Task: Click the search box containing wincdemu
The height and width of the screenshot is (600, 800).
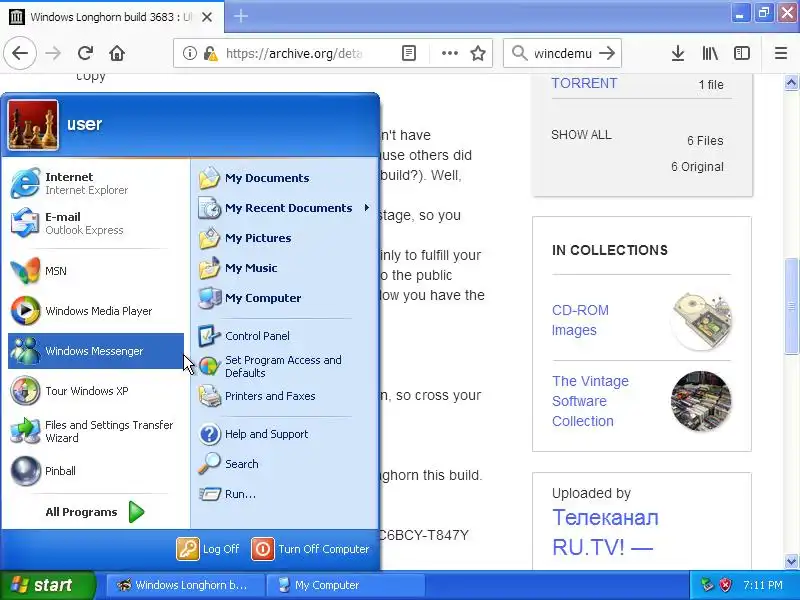Action: point(563,53)
